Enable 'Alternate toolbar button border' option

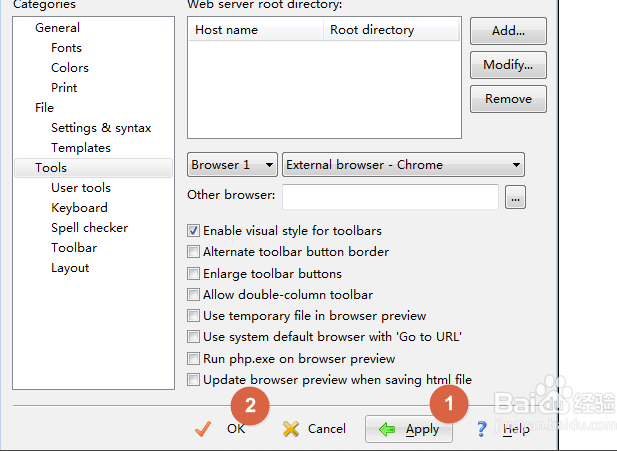point(194,252)
